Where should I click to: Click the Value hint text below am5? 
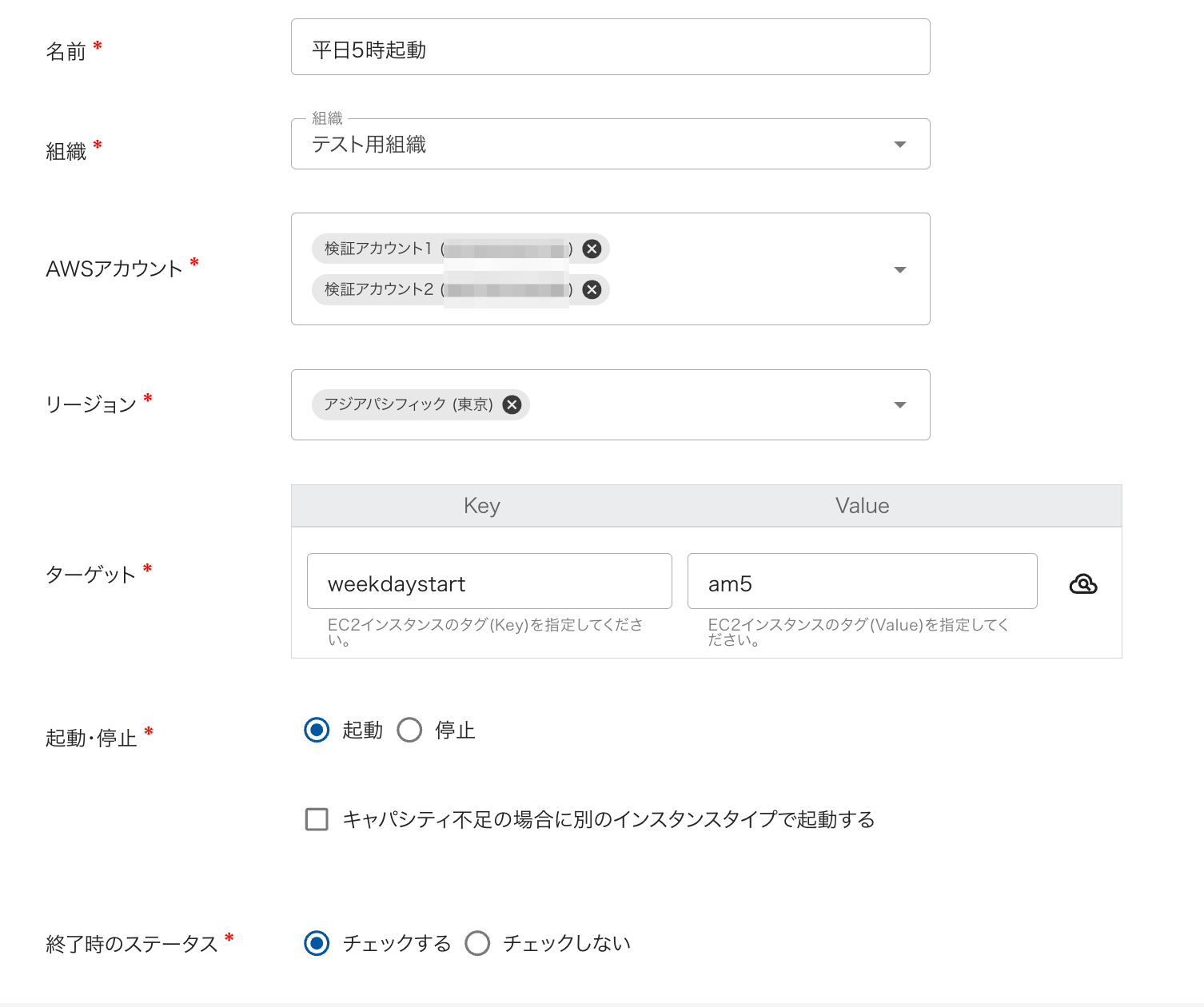[x=859, y=631]
